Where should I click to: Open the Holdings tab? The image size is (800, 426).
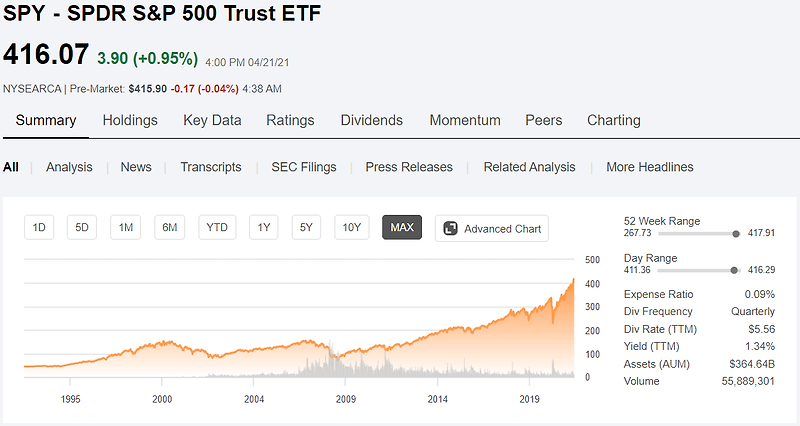coord(130,120)
